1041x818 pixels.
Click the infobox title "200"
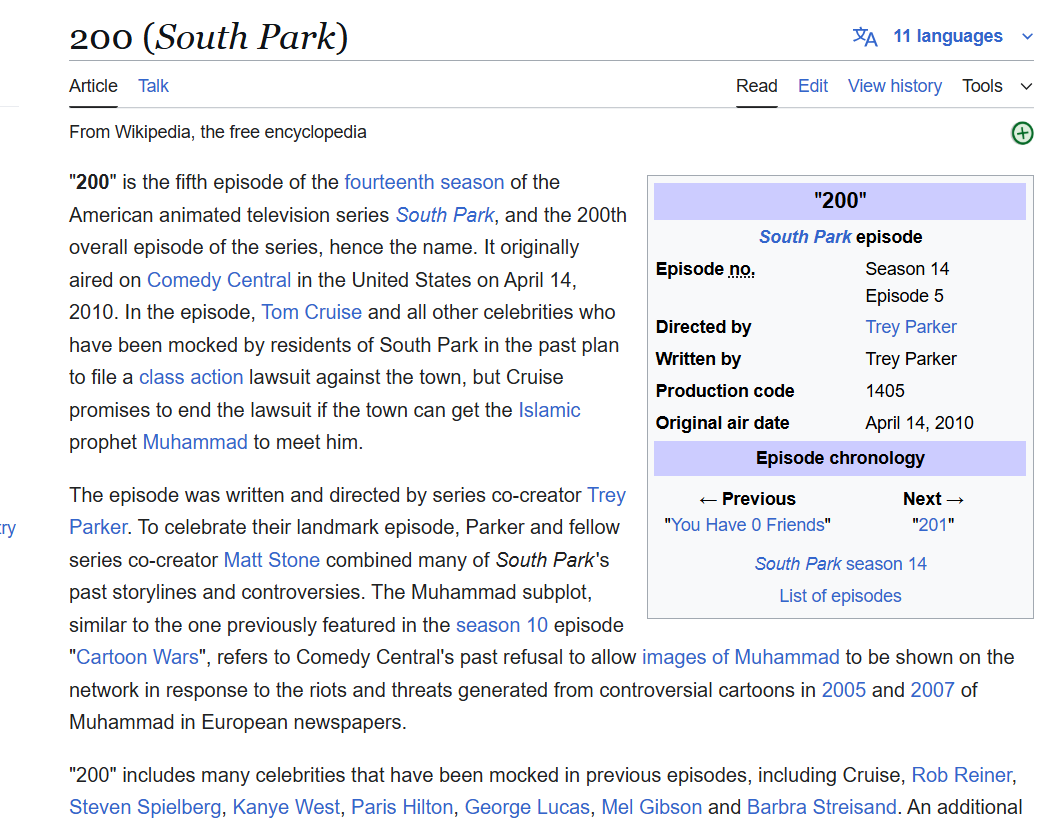pos(840,201)
